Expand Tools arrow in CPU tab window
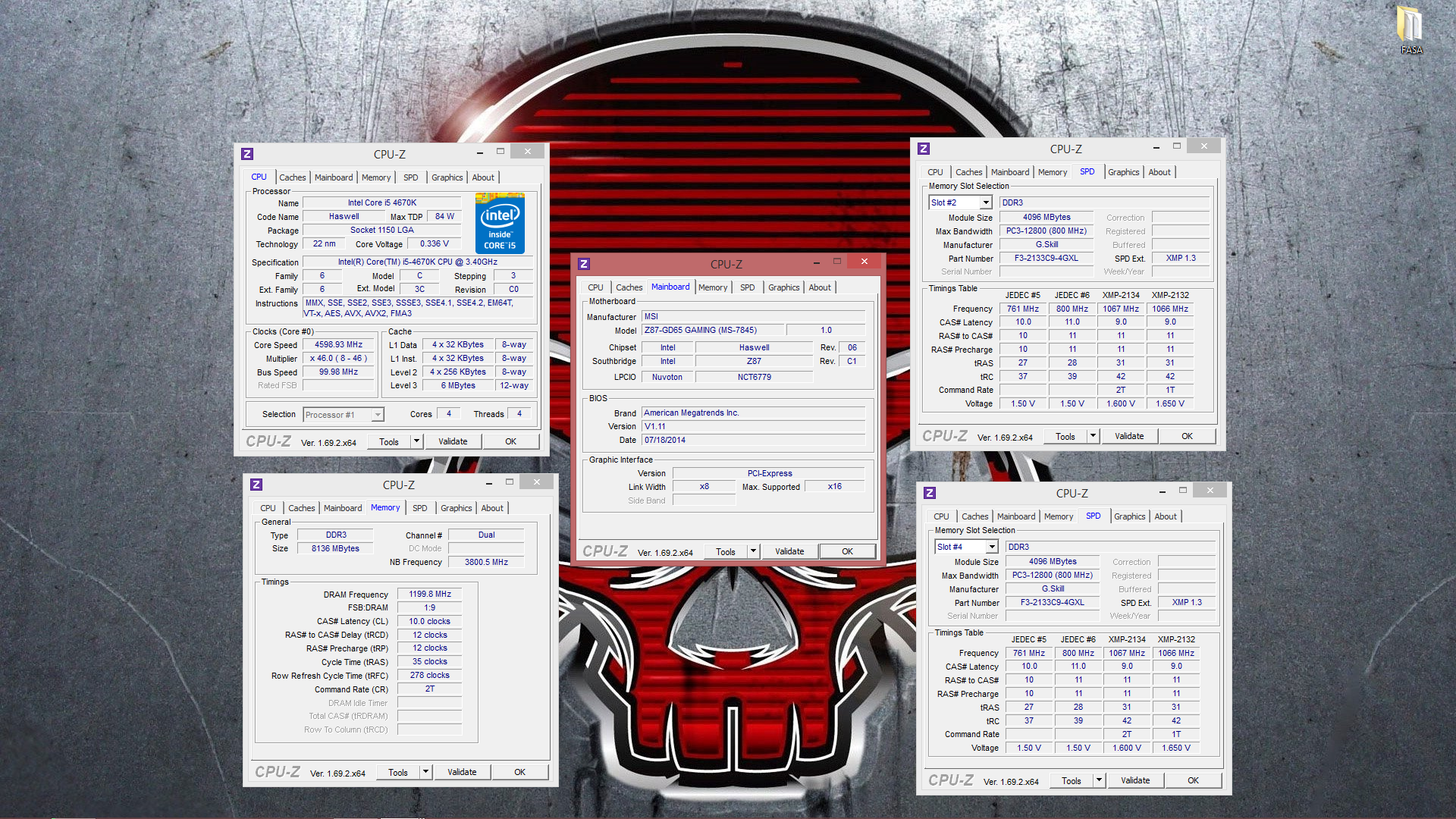 (x=416, y=441)
